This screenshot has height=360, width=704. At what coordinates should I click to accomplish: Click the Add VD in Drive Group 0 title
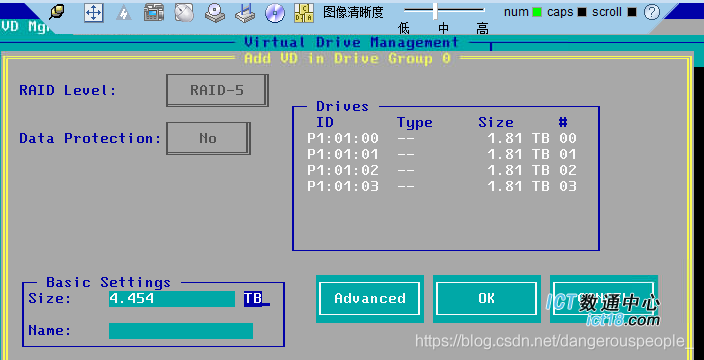[x=347, y=58]
